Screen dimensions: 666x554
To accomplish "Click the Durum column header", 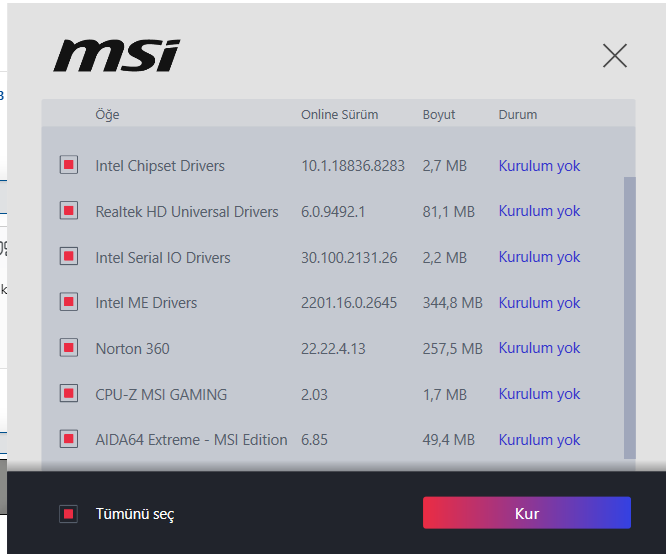I will coord(518,115).
